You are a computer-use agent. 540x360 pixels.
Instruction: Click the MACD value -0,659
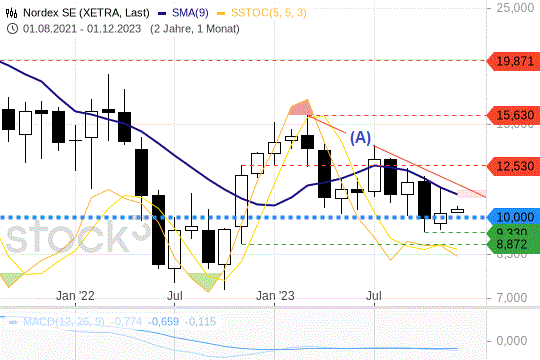pos(164,322)
